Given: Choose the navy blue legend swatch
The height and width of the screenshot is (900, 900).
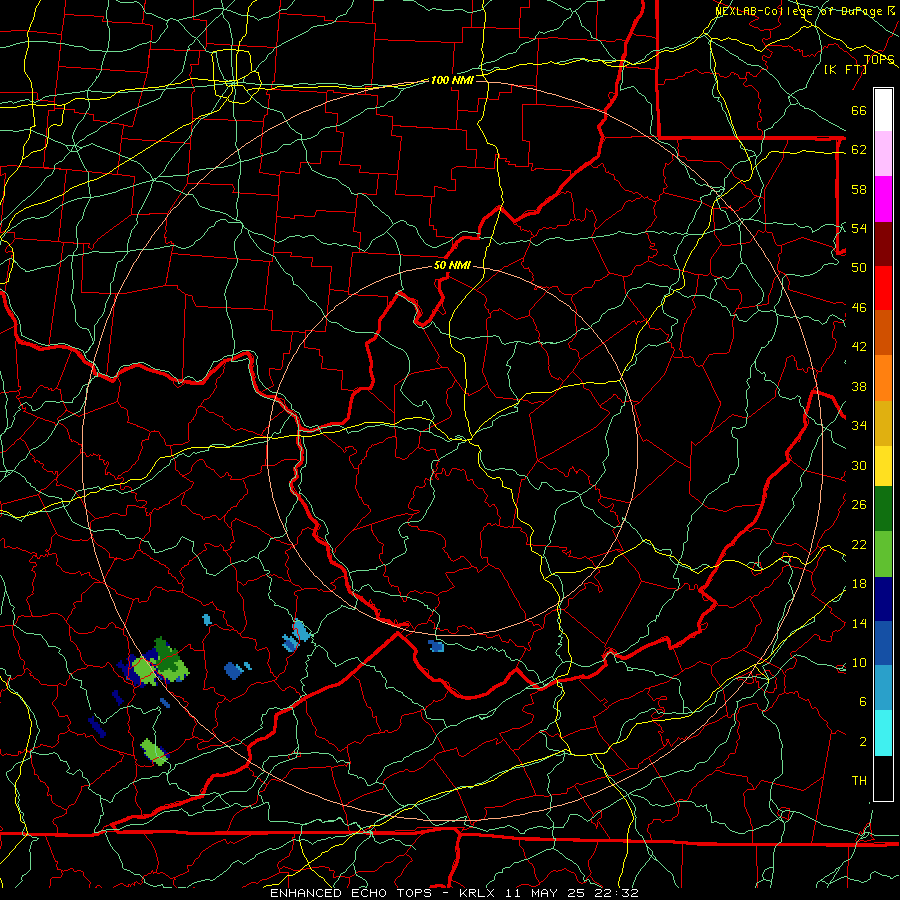Looking at the screenshot, I should point(883,599).
